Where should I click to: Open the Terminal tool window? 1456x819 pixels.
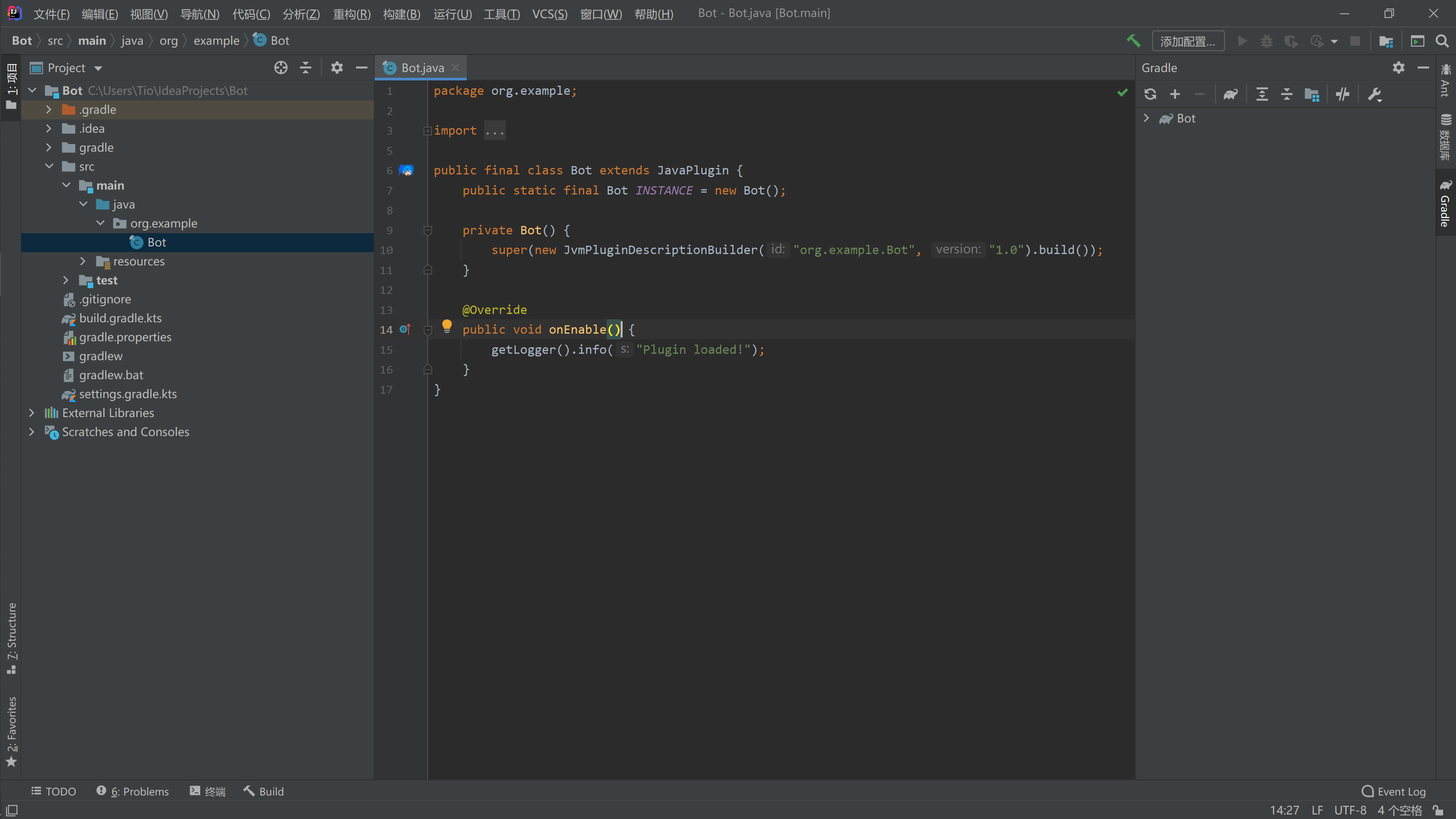(x=207, y=791)
